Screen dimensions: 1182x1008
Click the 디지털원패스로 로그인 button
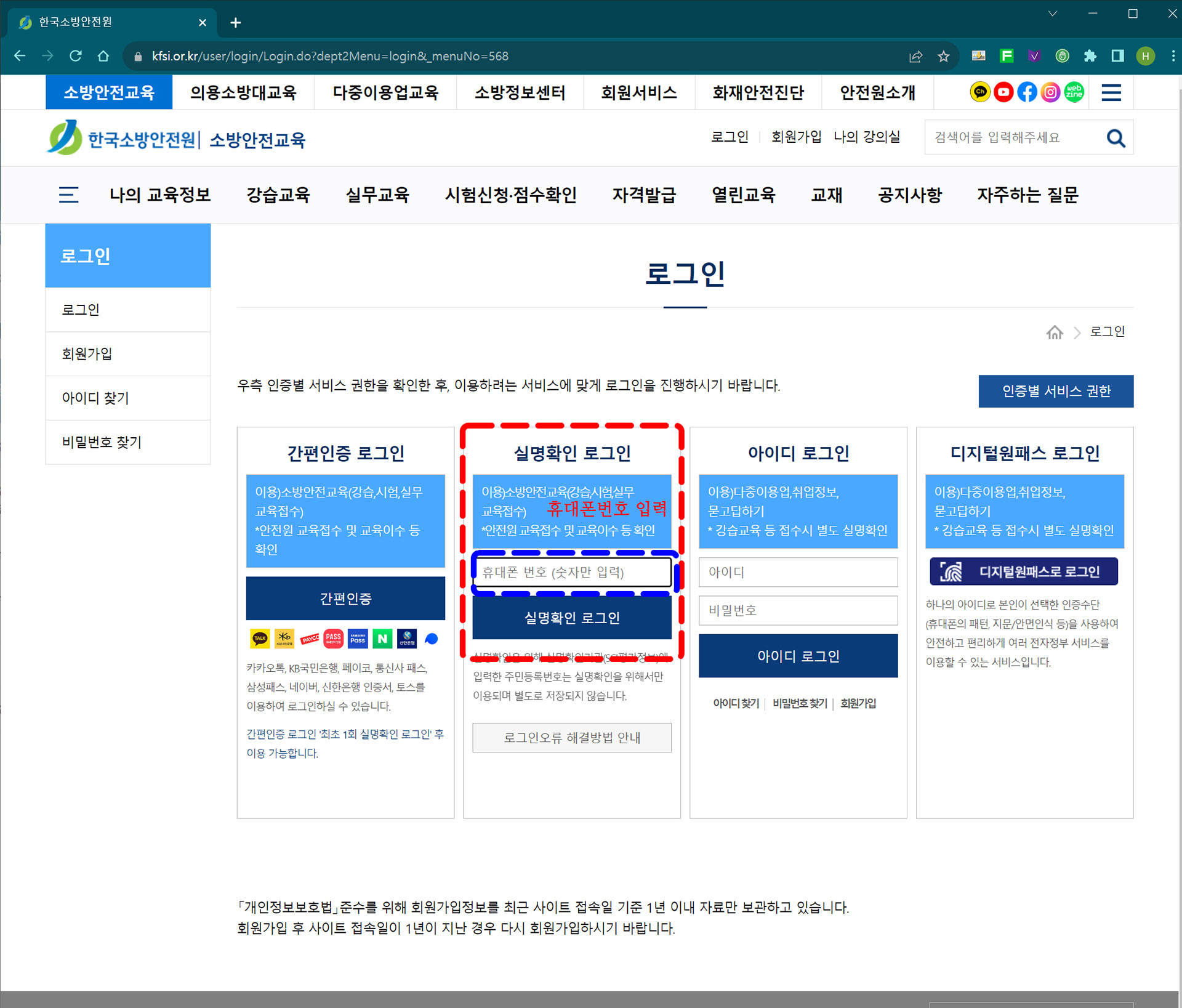[x=1023, y=572]
